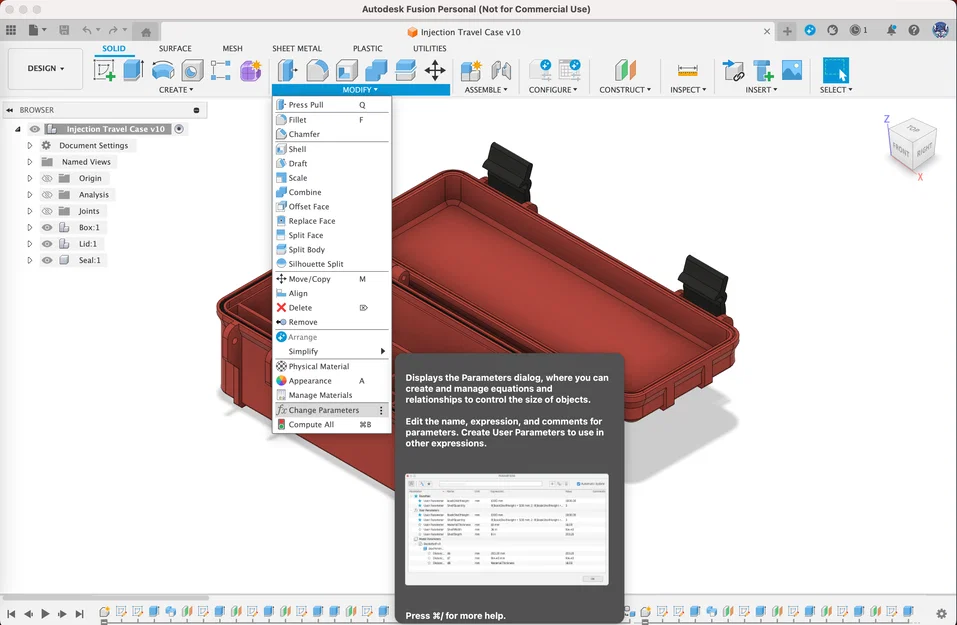Jump timeline to the beginning
The image size is (957, 625).
(x=11, y=613)
